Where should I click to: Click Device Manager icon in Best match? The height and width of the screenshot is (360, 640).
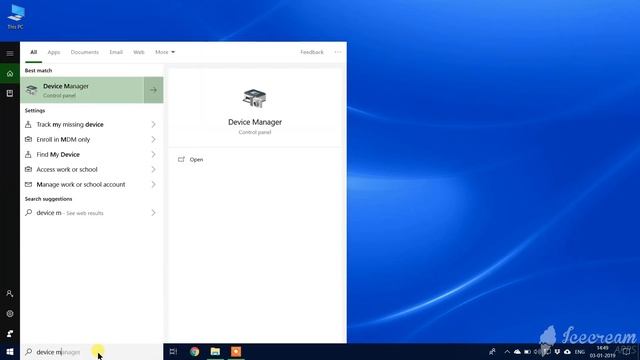32,90
